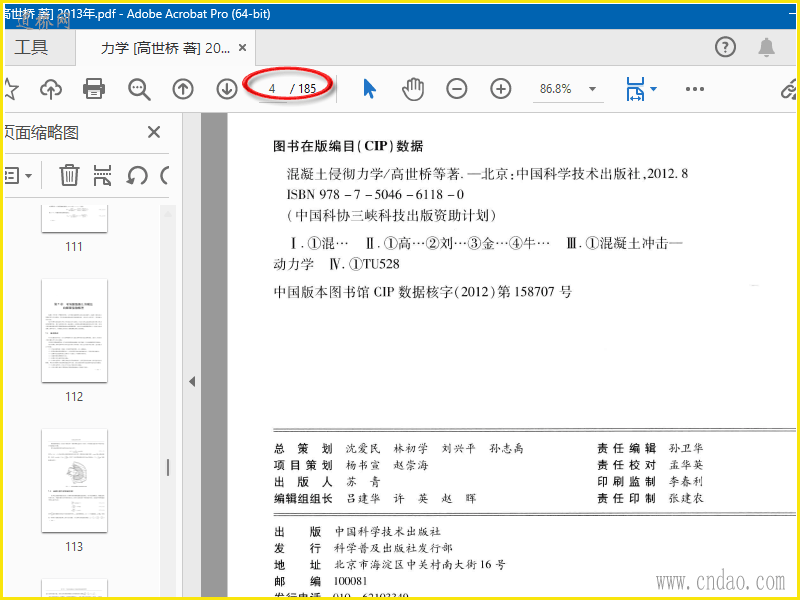Open the 工具 tab

pyautogui.click(x=32, y=47)
